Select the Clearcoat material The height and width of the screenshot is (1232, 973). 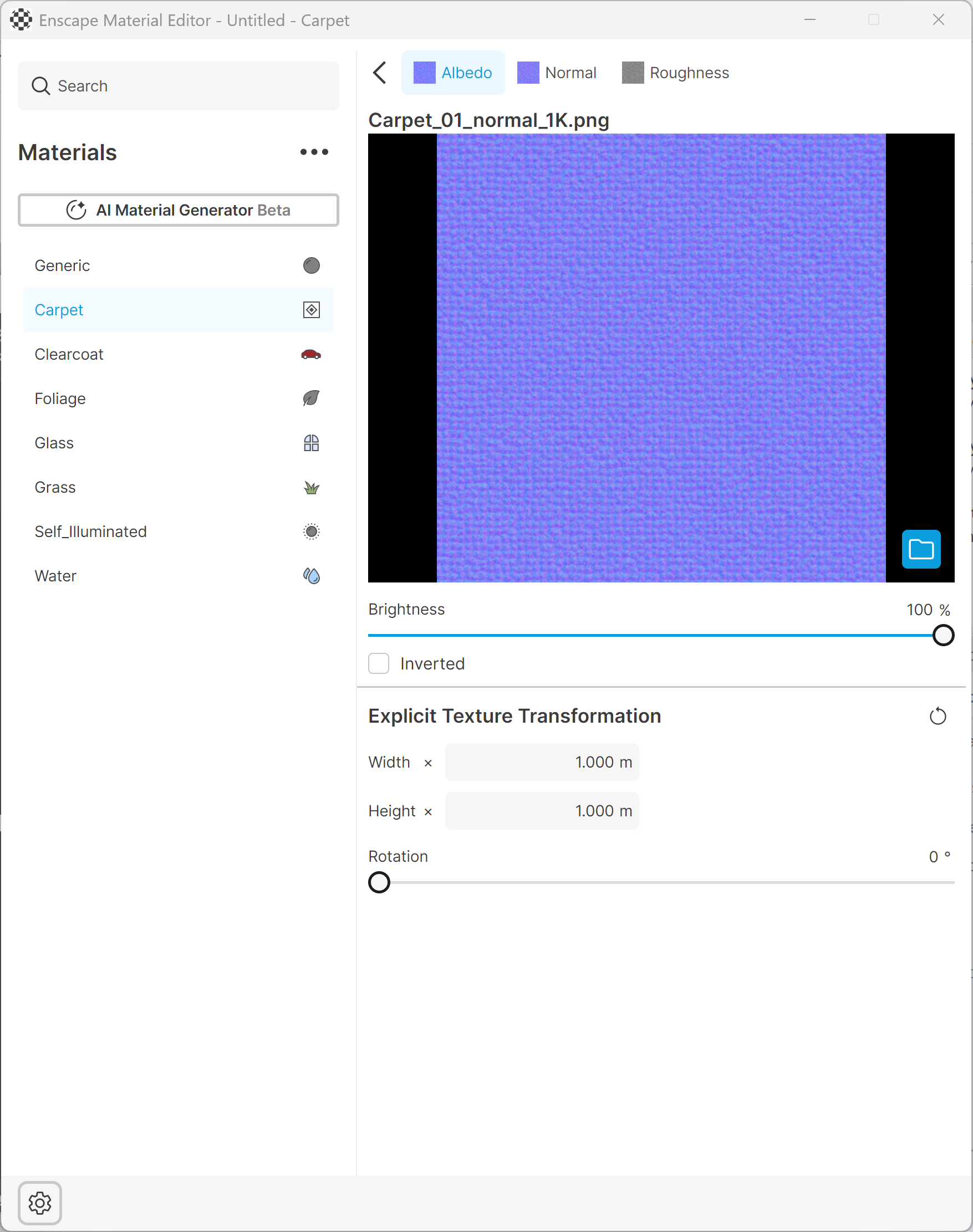(x=179, y=354)
